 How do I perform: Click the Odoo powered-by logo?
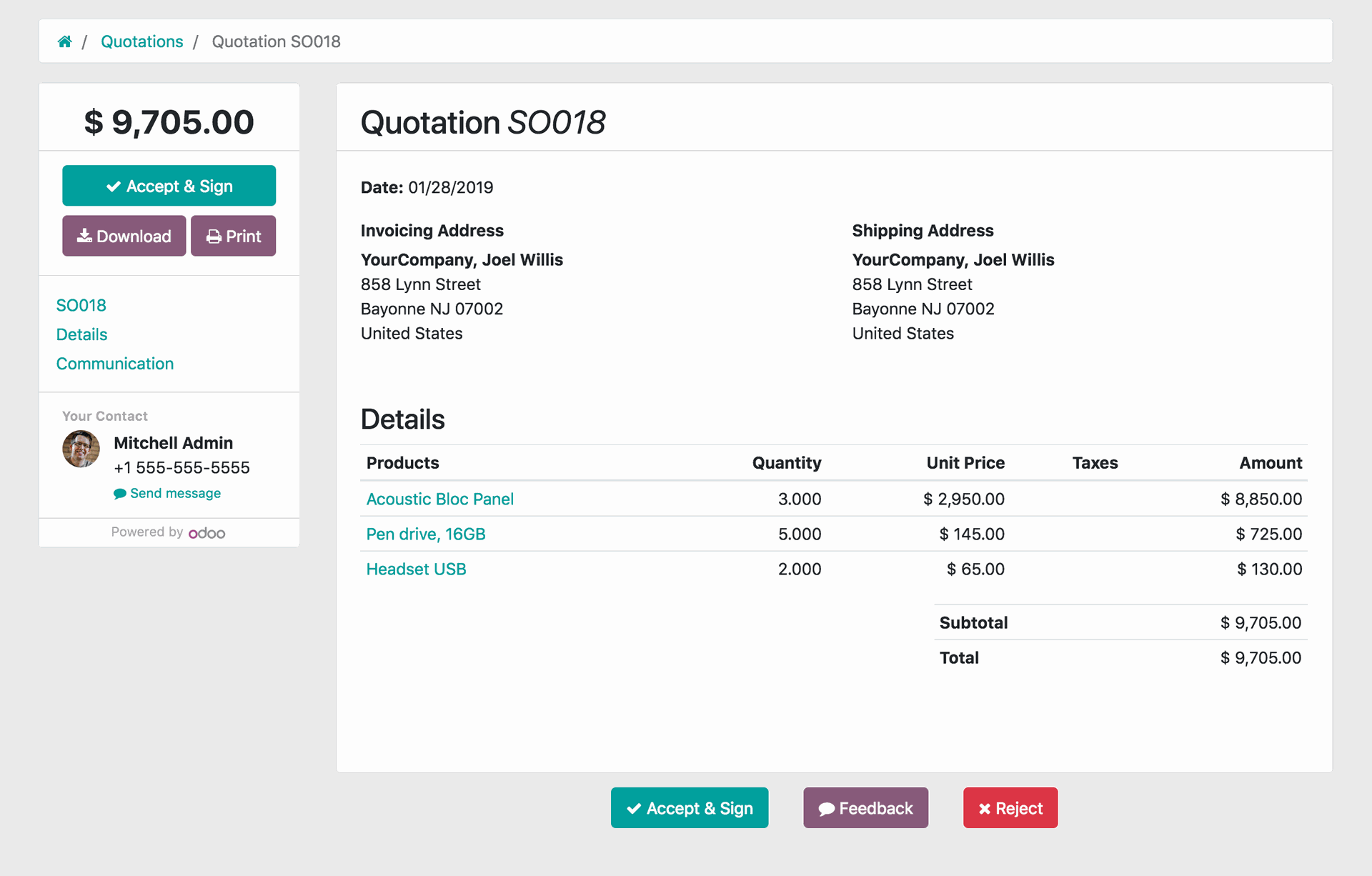pyautogui.click(x=206, y=531)
